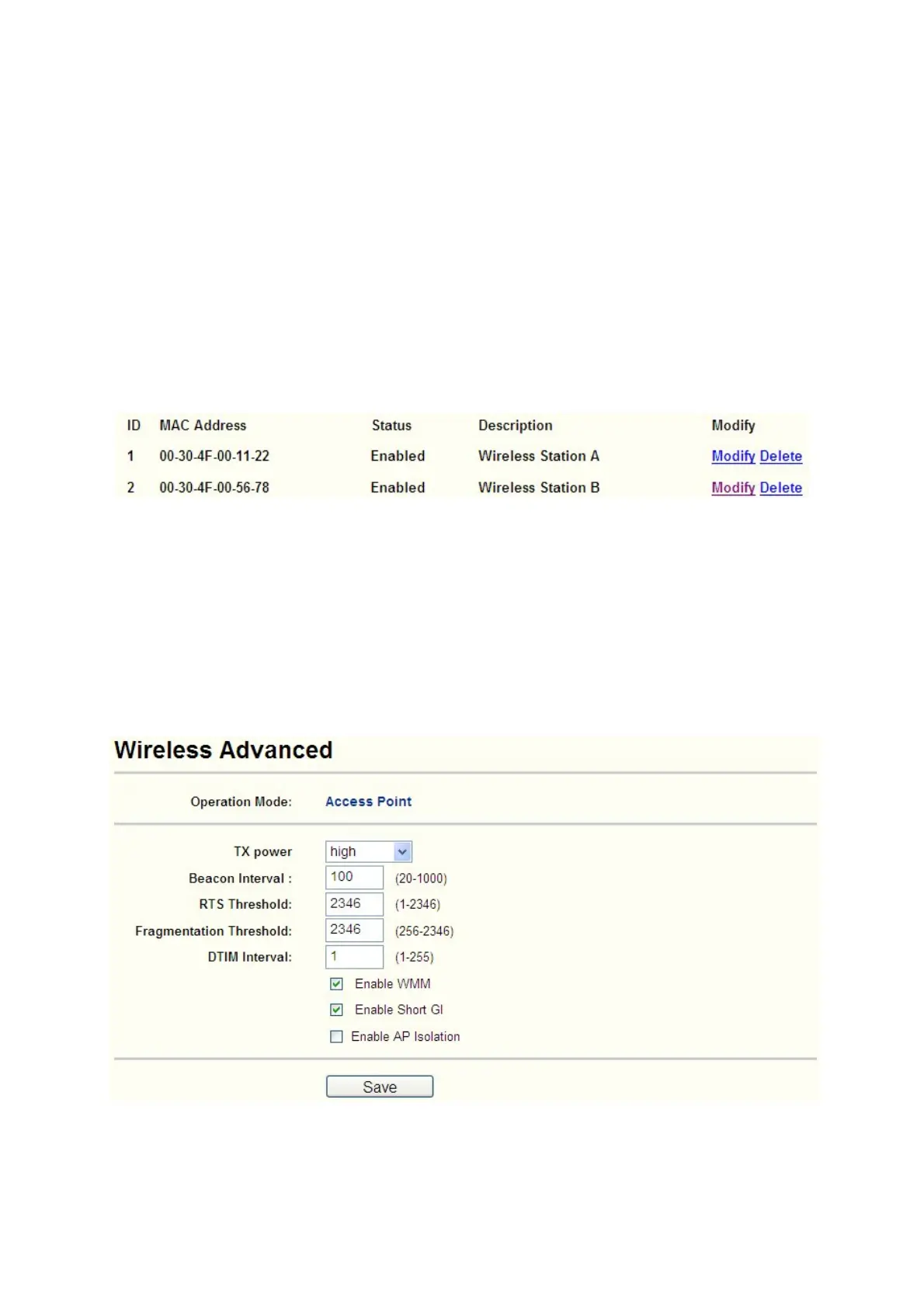Click the ID column header
The width and height of the screenshot is (924, 1308).
coord(134,426)
